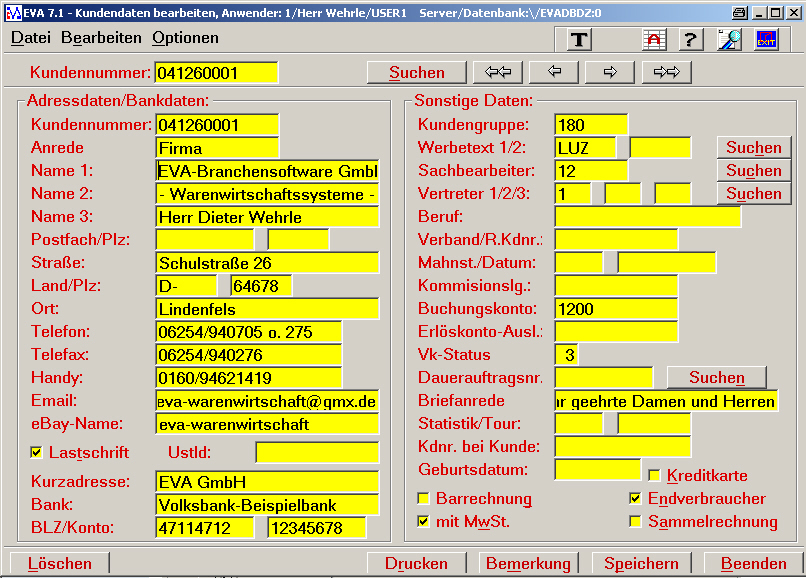Image resolution: width=806 pixels, height=578 pixels.
Task: Click the Telefax field
Action: click(249, 355)
